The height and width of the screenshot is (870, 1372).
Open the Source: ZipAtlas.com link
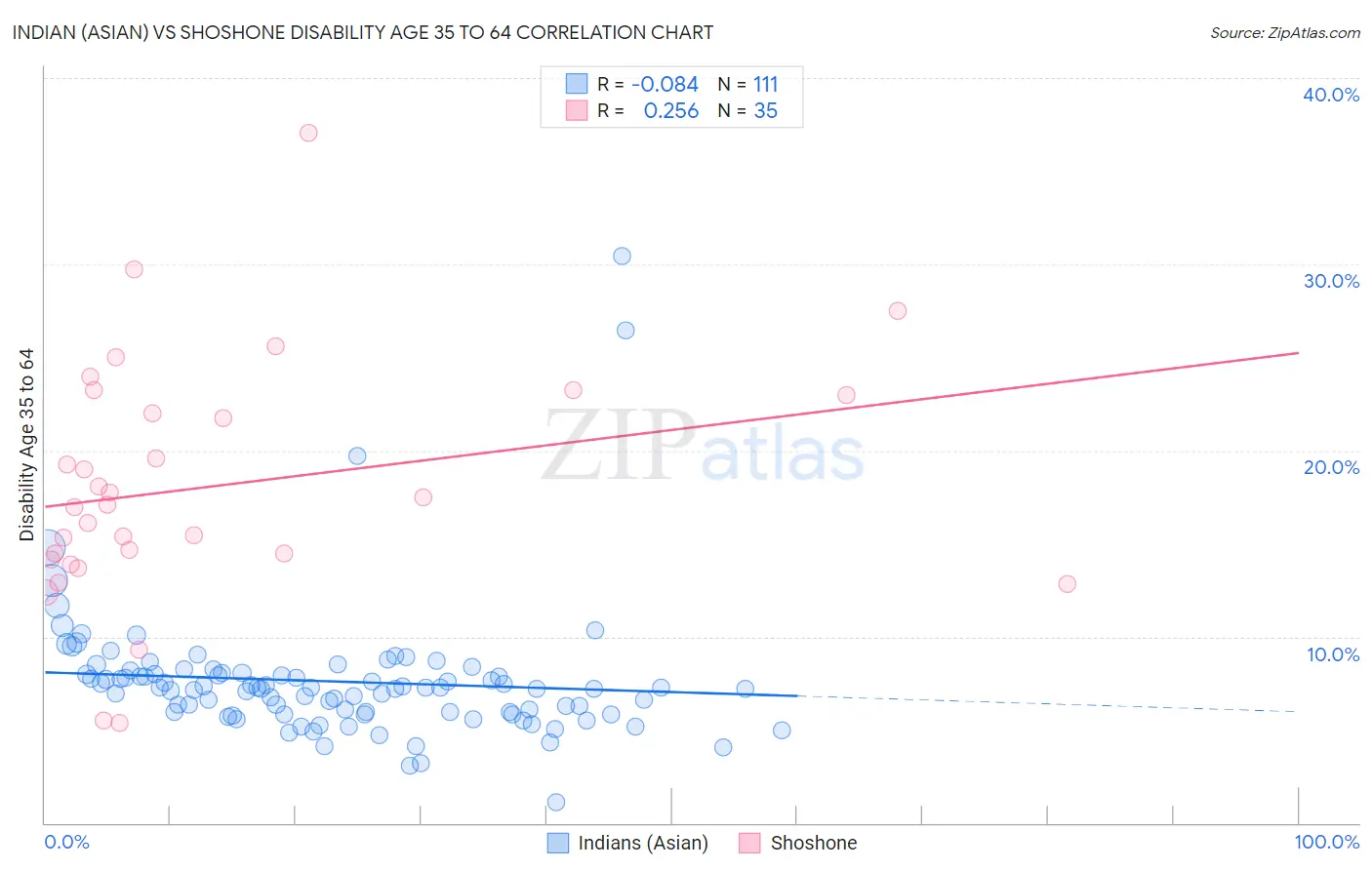click(1285, 32)
